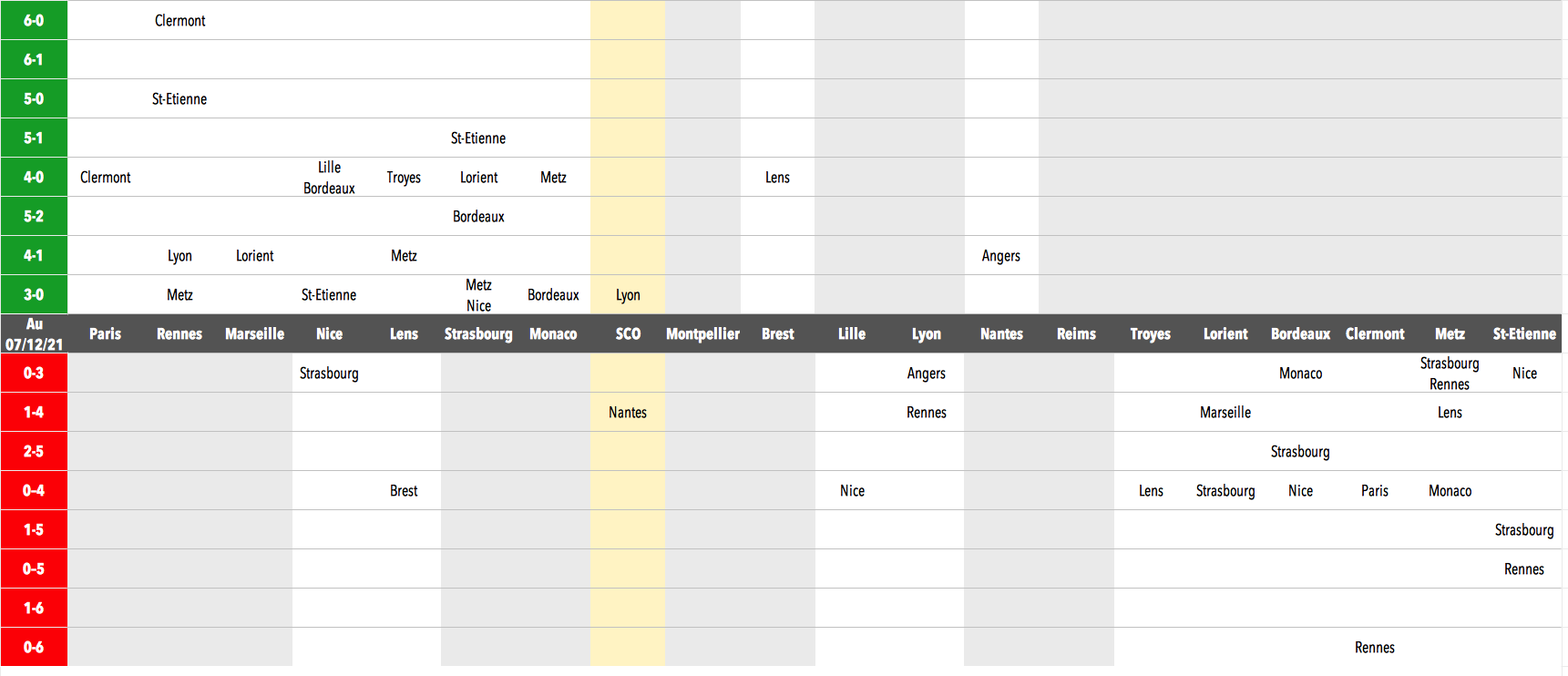The width and height of the screenshot is (1568, 676).
Task: Select the Troyes column header
Action: click(x=1150, y=334)
